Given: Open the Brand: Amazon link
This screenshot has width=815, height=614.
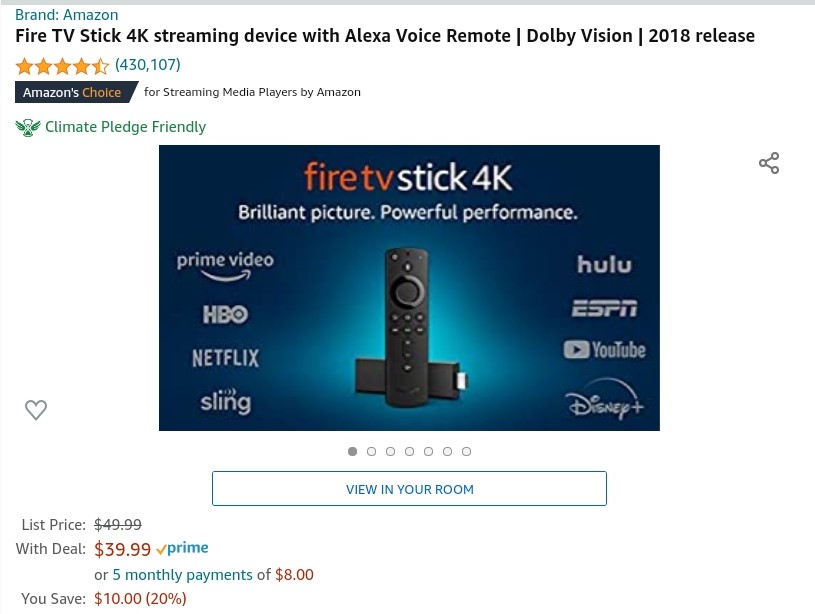Looking at the screenshot, I should point(67,15).
